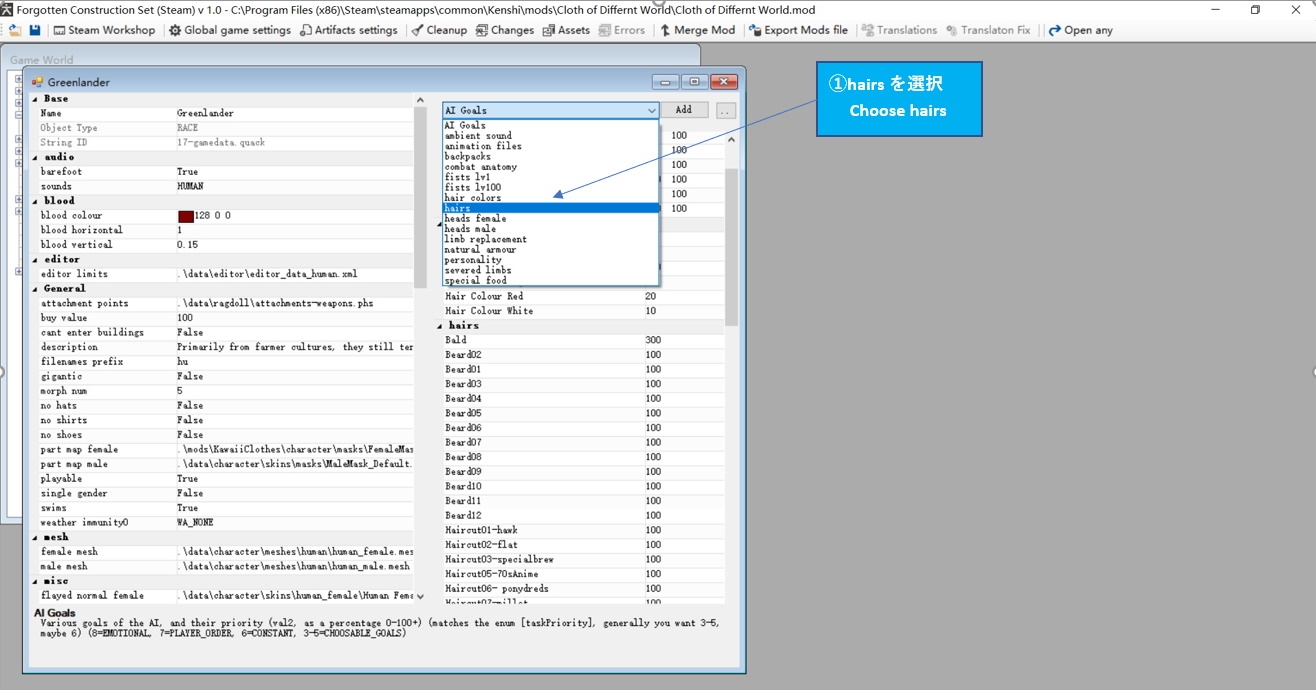Close the Greenlander window
The height and width of the screenshot is (690, 1316).
(724, 82)
